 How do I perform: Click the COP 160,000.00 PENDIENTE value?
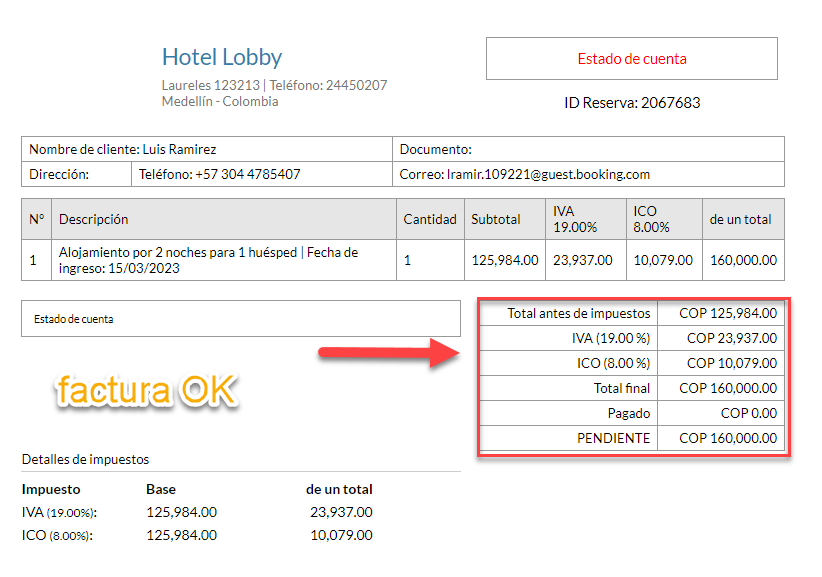728,438
